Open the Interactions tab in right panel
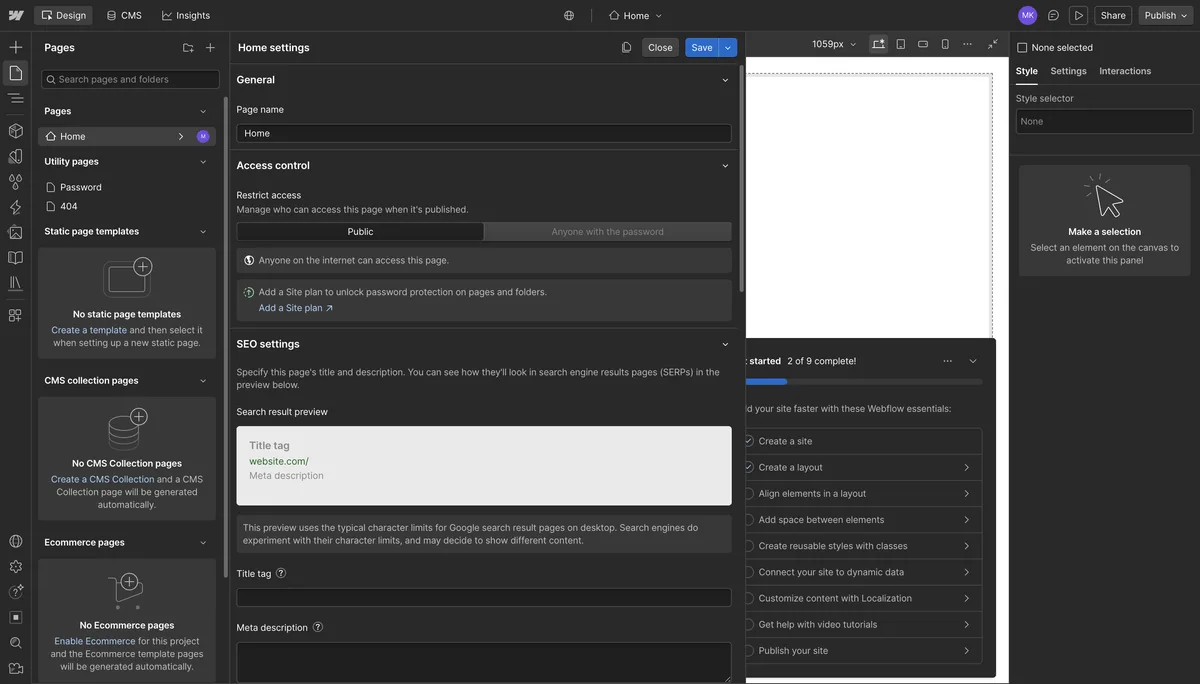This screenshot has width=1200, height=684. (x=1125, y=71)
